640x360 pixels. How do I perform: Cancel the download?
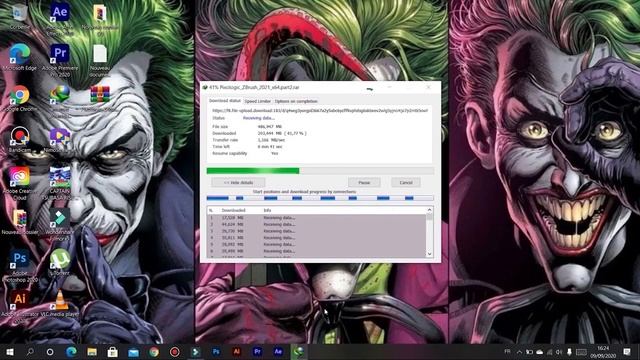[406, 182]
